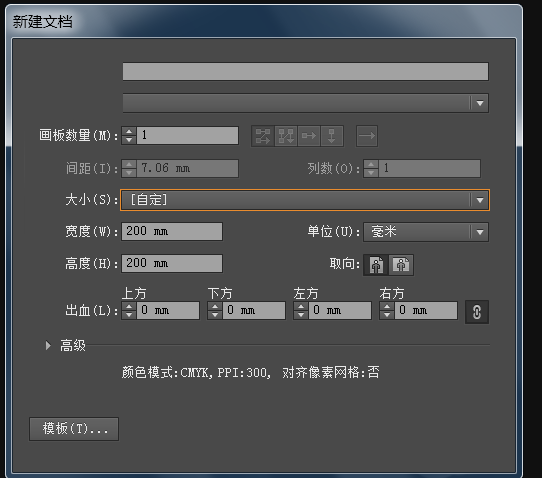Increase 左方 bleed stepper up arrow
The height and width of the screenshot is (478, 542).
point(301,306)
